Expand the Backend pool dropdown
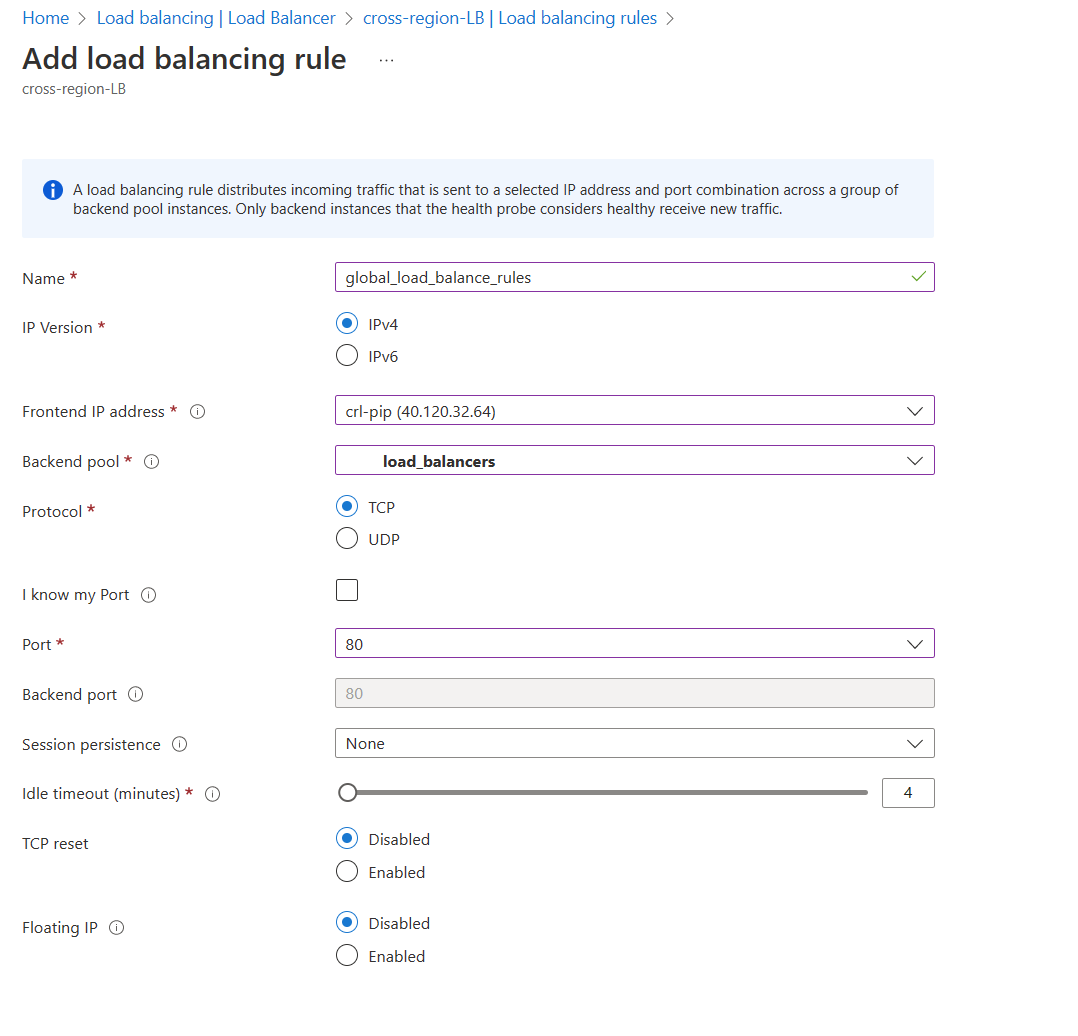1078x1036 pixels. point(914,460)
